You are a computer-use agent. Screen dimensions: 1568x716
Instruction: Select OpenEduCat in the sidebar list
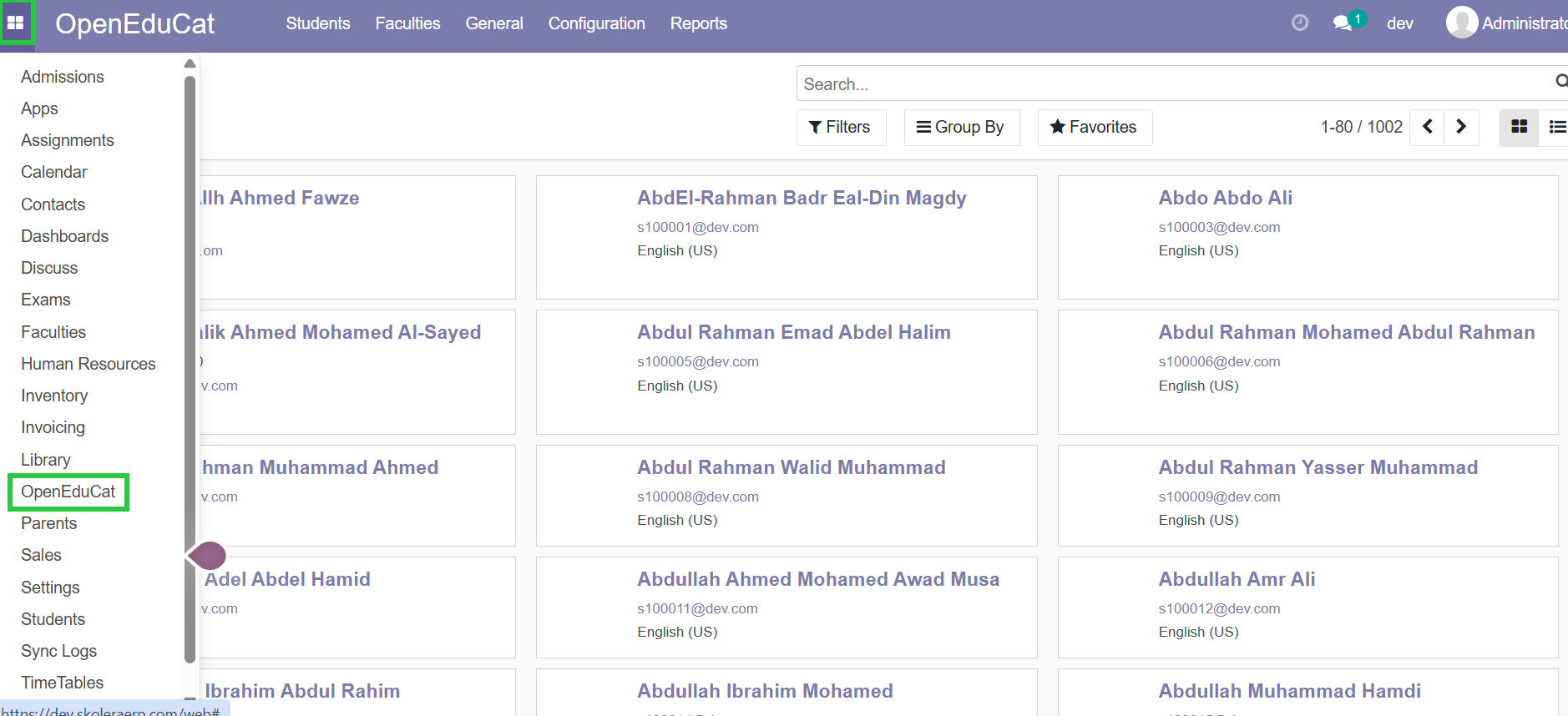pos(68,492)
